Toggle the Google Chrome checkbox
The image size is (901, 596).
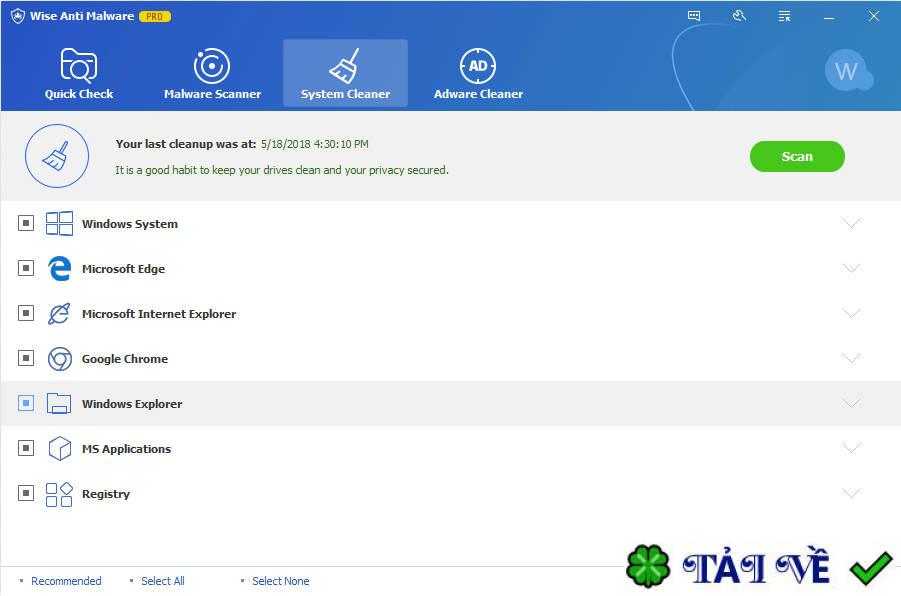click(26, 358)
